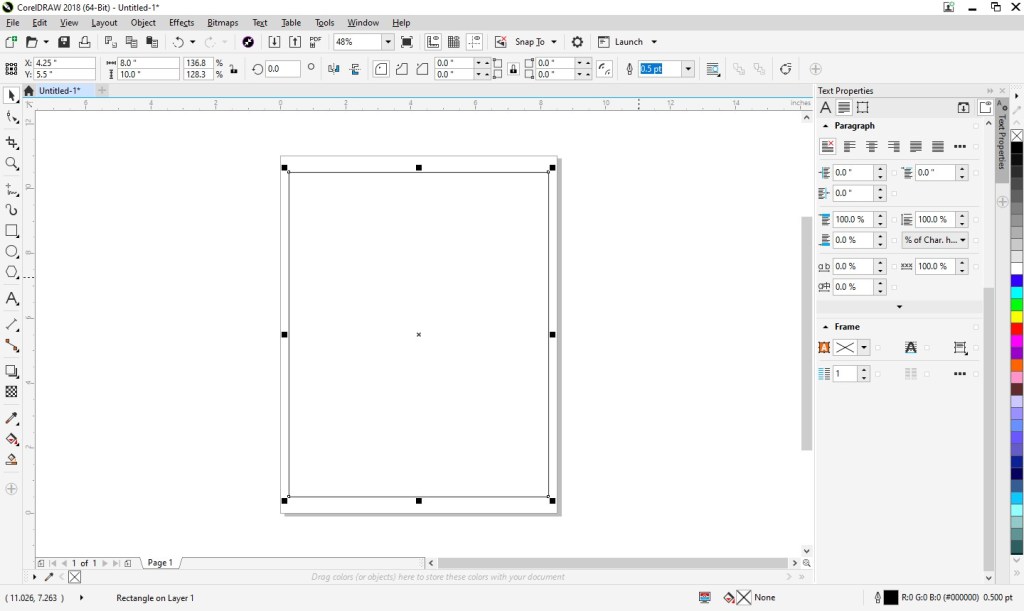
Task: Open the Effects menu
Action: point(181,22)
